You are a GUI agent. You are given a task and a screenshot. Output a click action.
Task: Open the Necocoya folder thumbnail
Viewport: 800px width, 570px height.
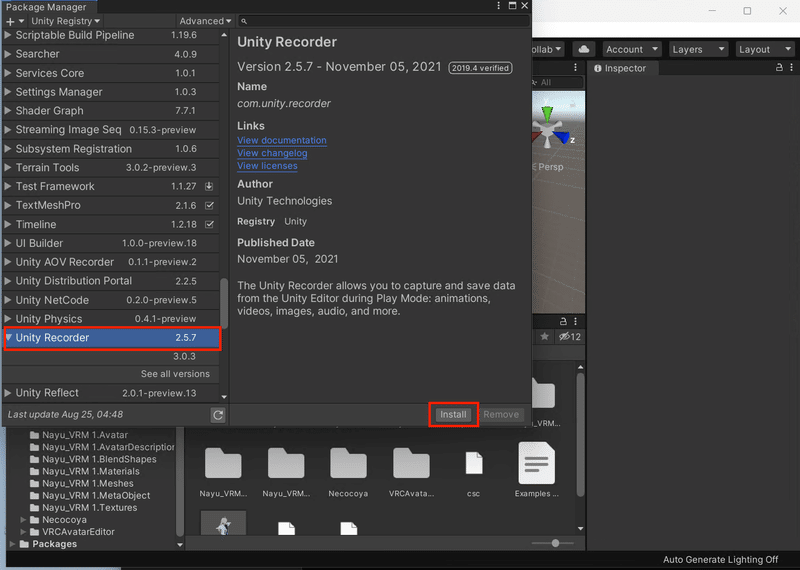click(348, 463)
